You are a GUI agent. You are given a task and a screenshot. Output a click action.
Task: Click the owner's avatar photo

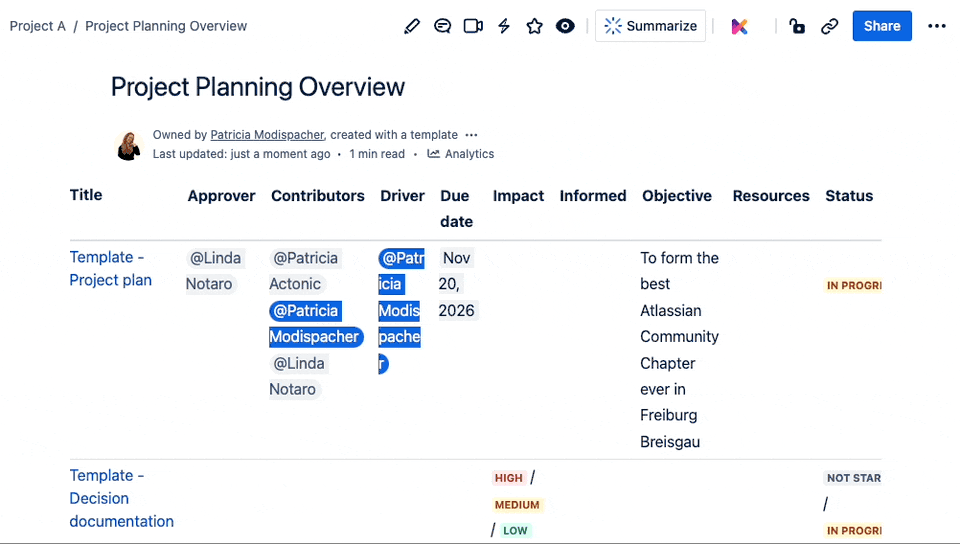click(129, 146)
